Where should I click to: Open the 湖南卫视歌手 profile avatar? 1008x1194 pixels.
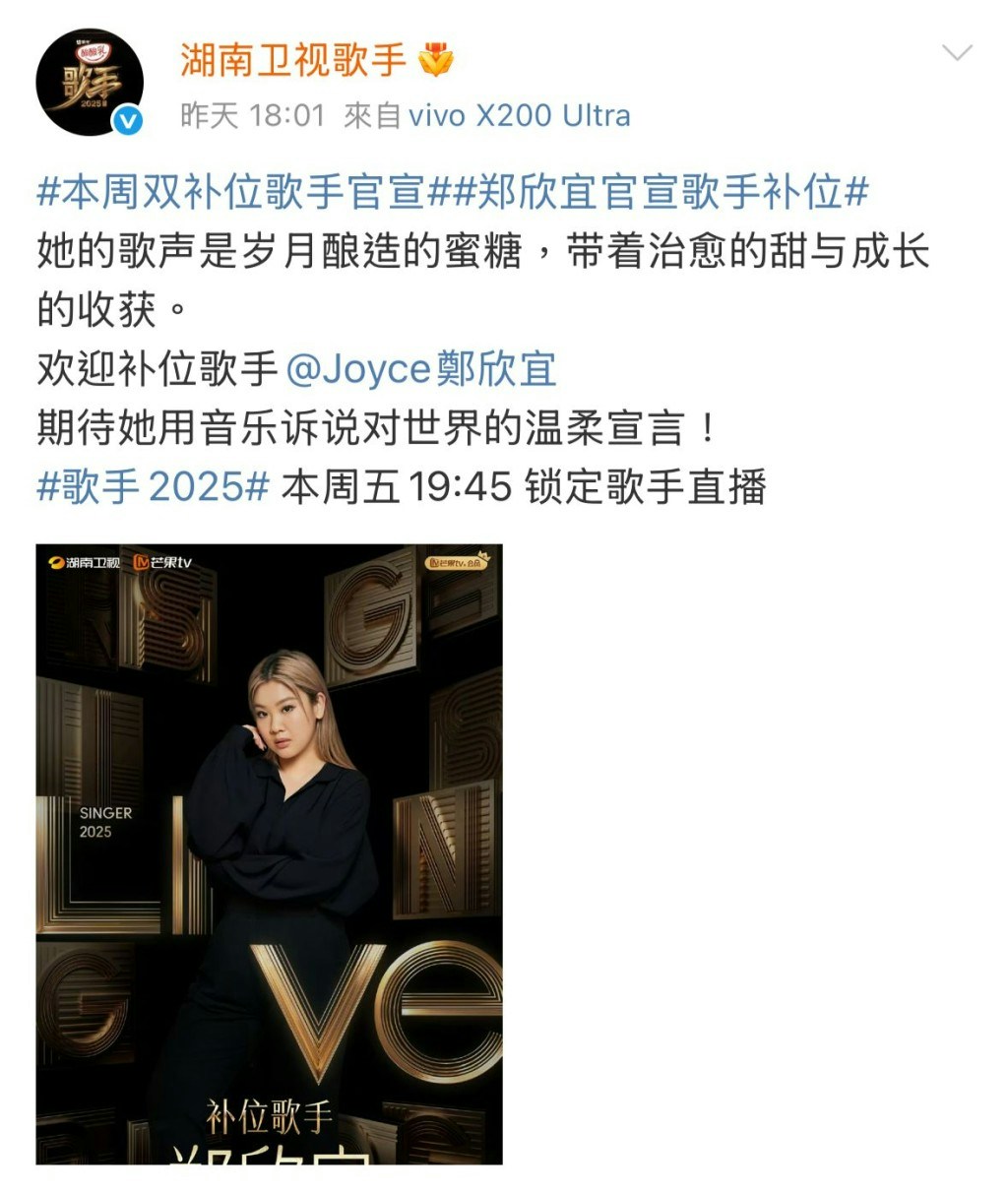click(90, 82)
